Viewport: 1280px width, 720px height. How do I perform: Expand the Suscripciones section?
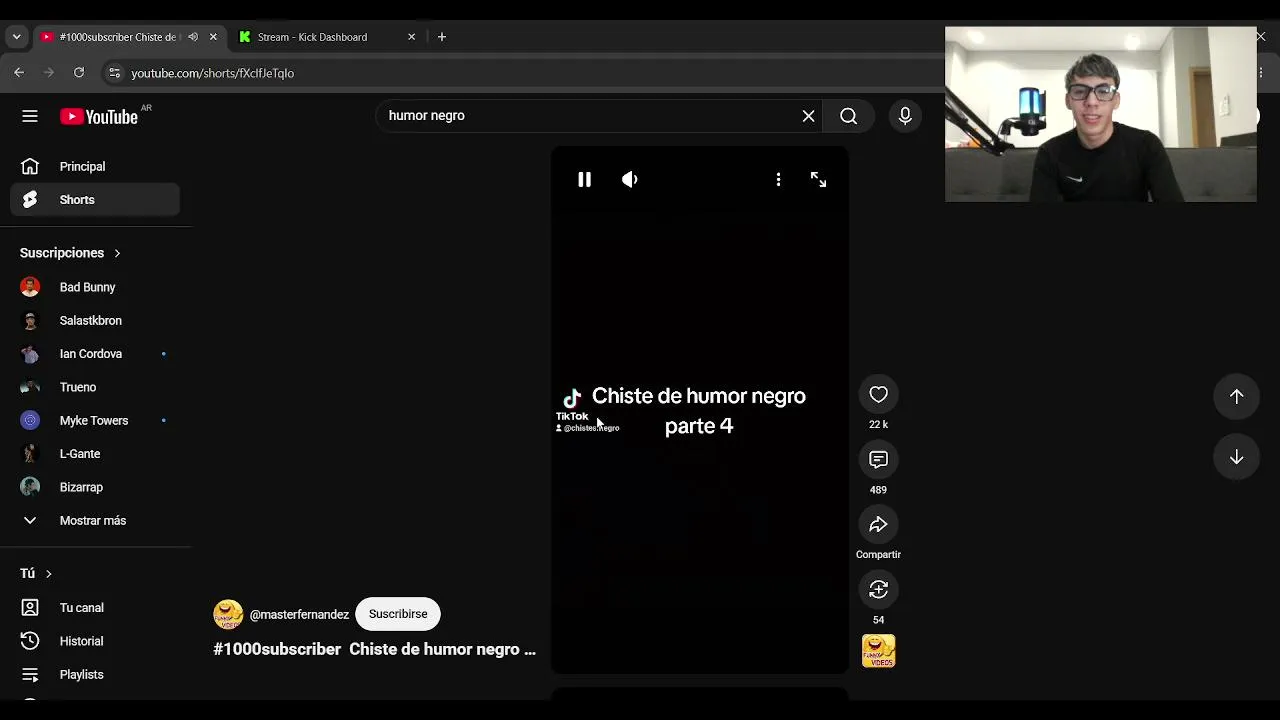click(x=70, y=253)
